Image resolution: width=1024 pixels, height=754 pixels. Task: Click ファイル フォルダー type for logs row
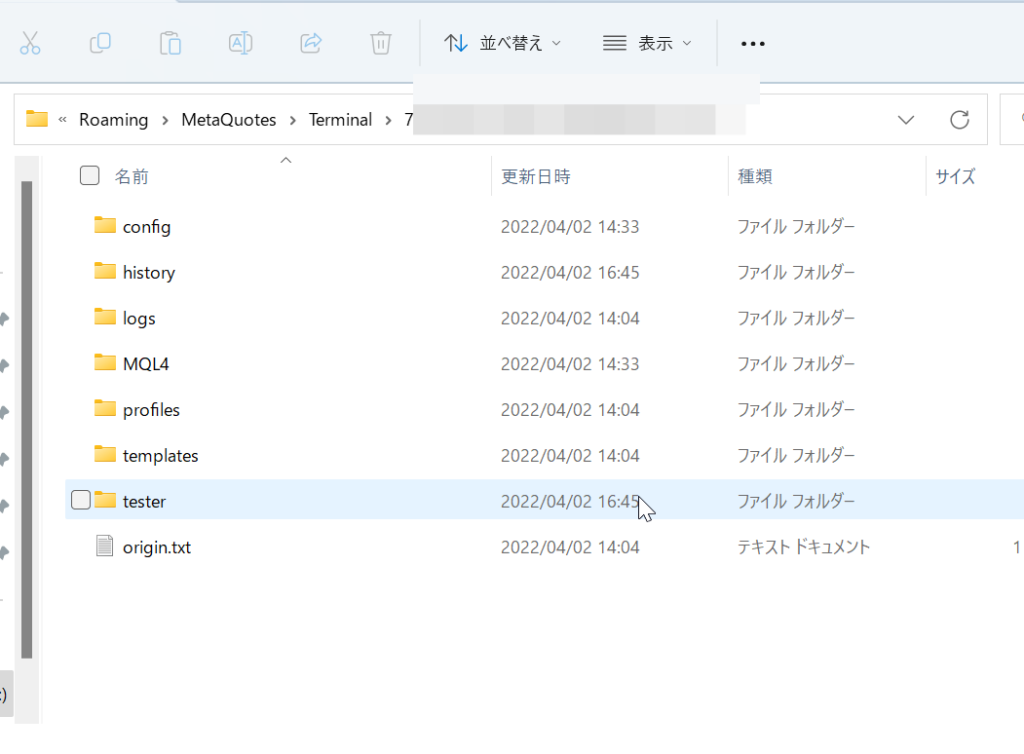[x=795, y=318]
